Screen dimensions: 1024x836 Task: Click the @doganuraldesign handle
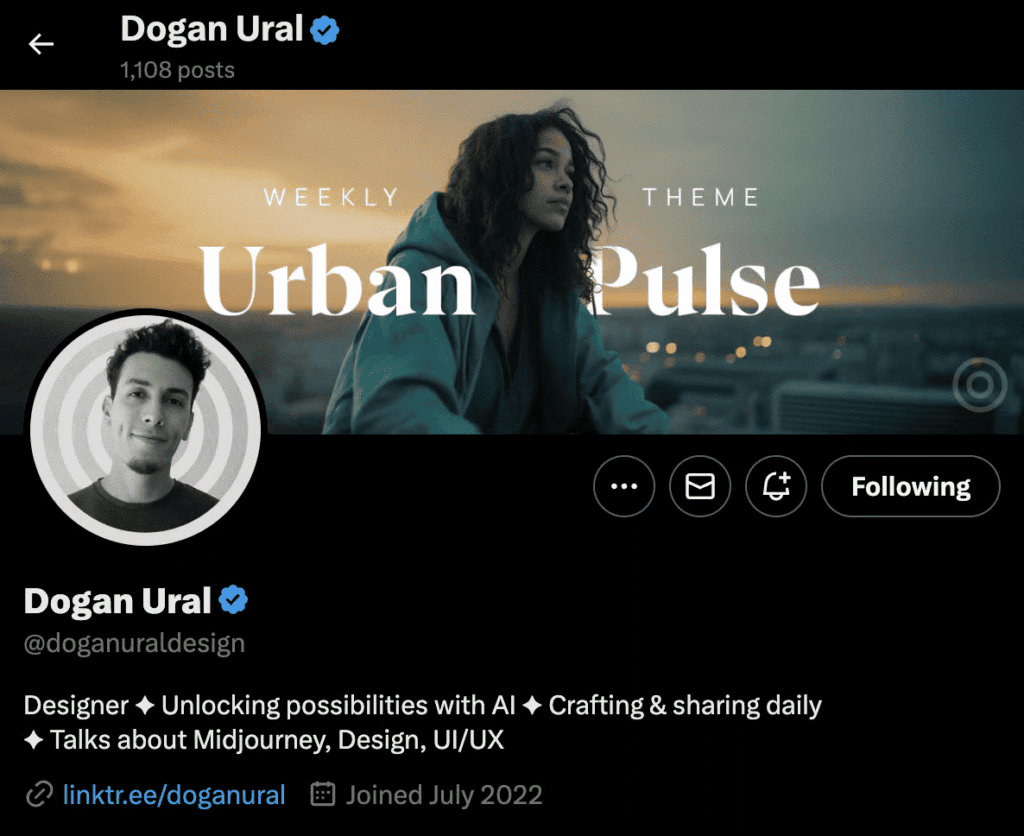pyautogui.click(x=135, y=643)
